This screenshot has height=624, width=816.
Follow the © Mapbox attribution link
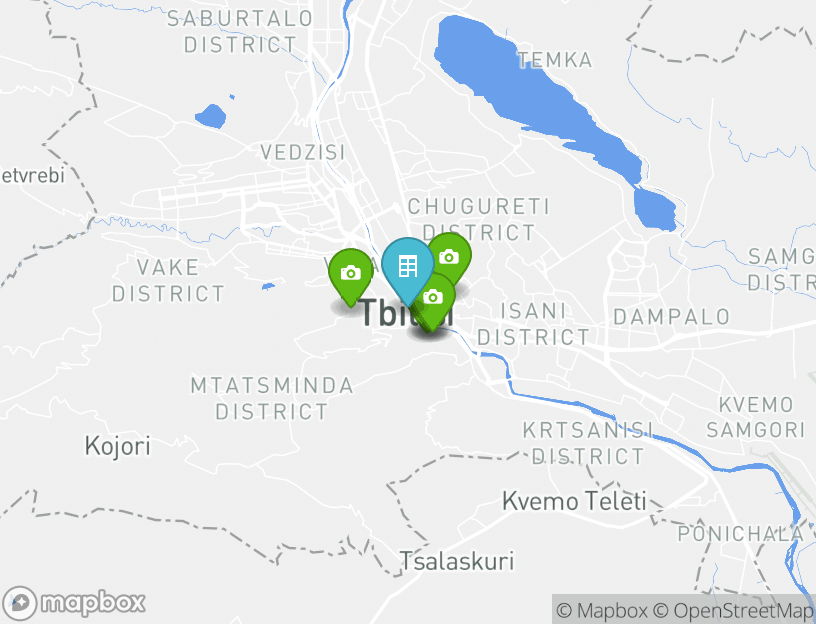[x=602, y=610]
